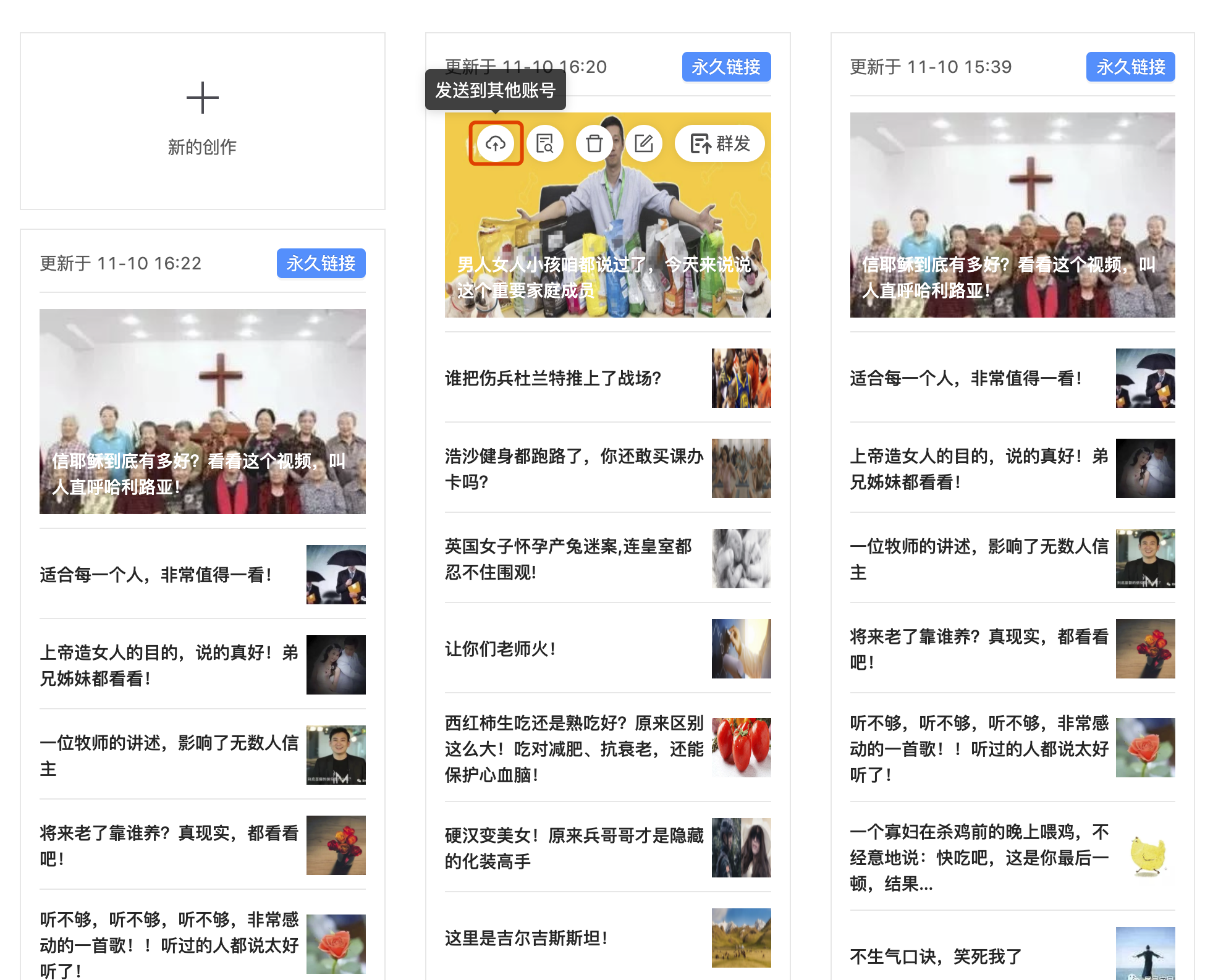Open 将来老了靠谁养 in the 15:39 card
The image size is (1226, 980).
[979, 649]
